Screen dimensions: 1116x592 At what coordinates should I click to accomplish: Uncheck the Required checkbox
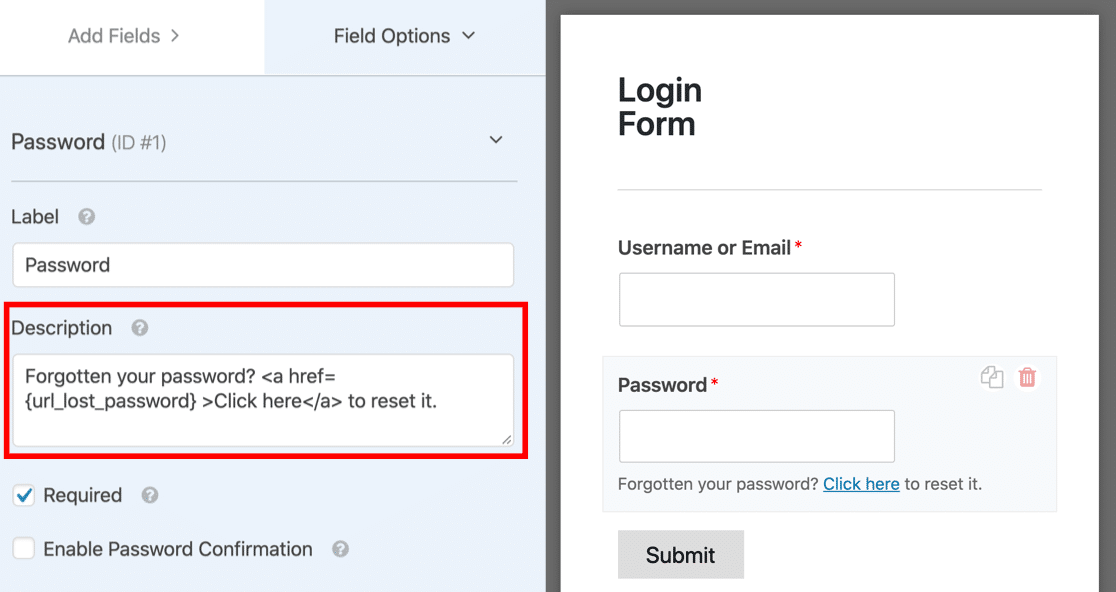(24, 495)
